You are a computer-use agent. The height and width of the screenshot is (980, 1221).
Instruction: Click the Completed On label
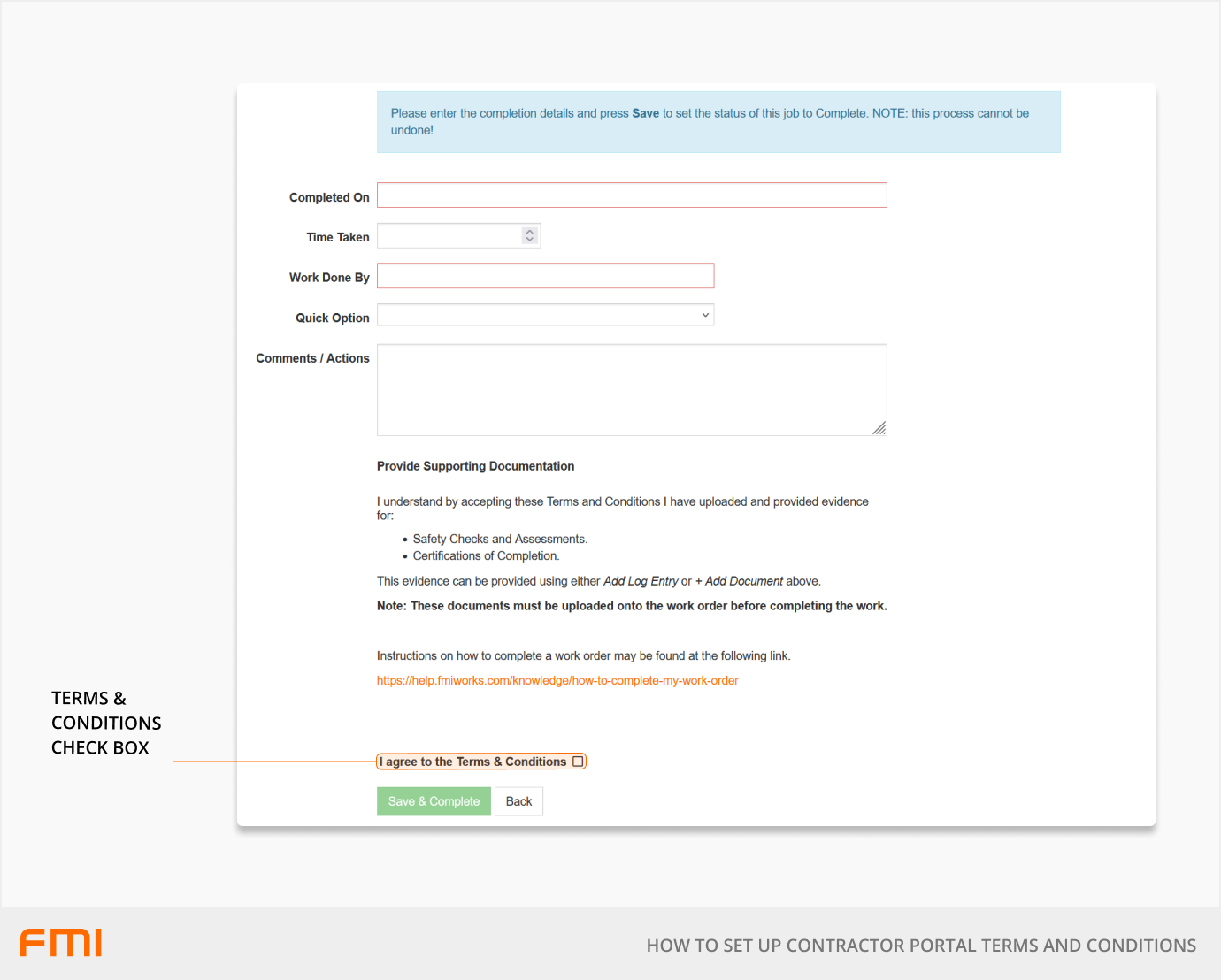(x=329, y=198)
